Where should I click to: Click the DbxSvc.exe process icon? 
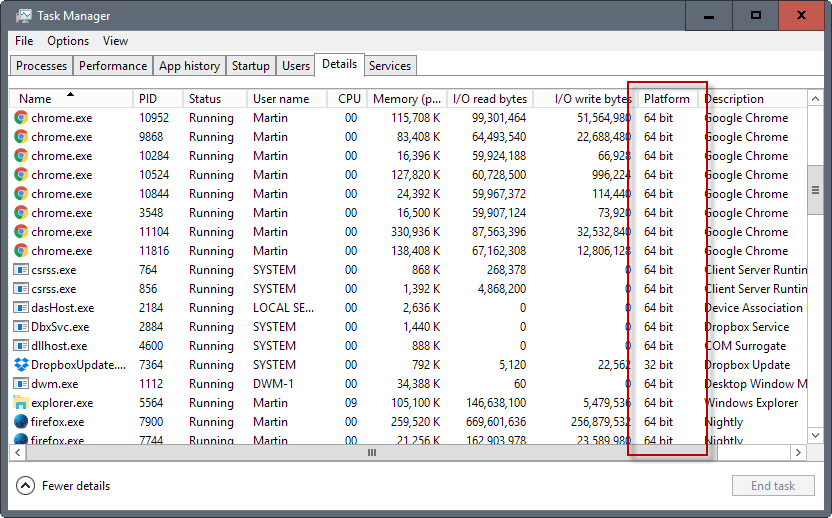(x=21, y=327)
